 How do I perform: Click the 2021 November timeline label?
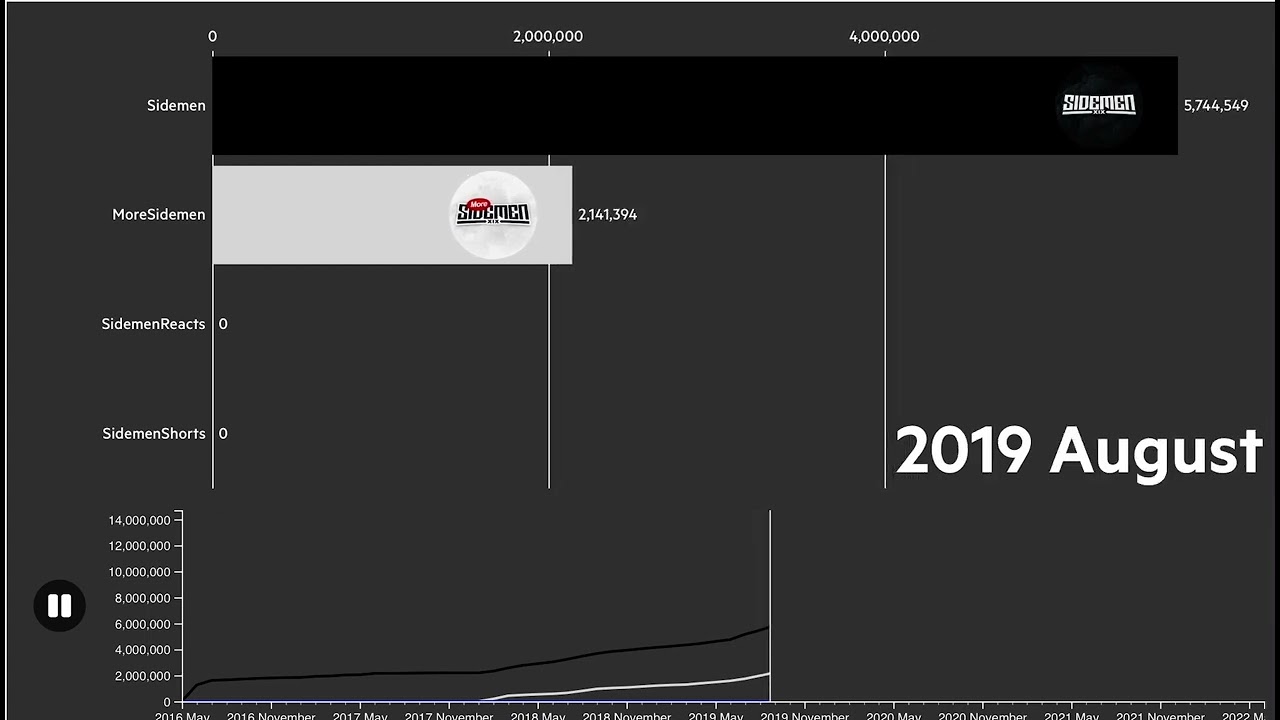click(1161, 716)
